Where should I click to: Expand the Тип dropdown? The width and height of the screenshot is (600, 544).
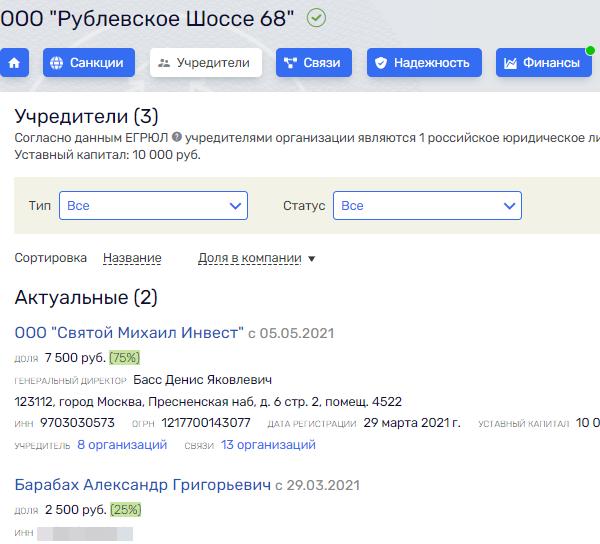[153, 205]
